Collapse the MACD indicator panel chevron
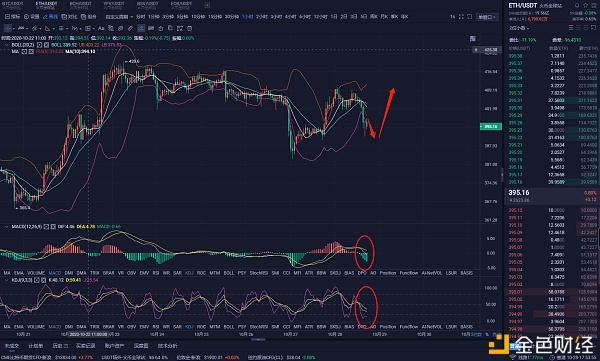 pyautogui.click(x=7, y=227)
